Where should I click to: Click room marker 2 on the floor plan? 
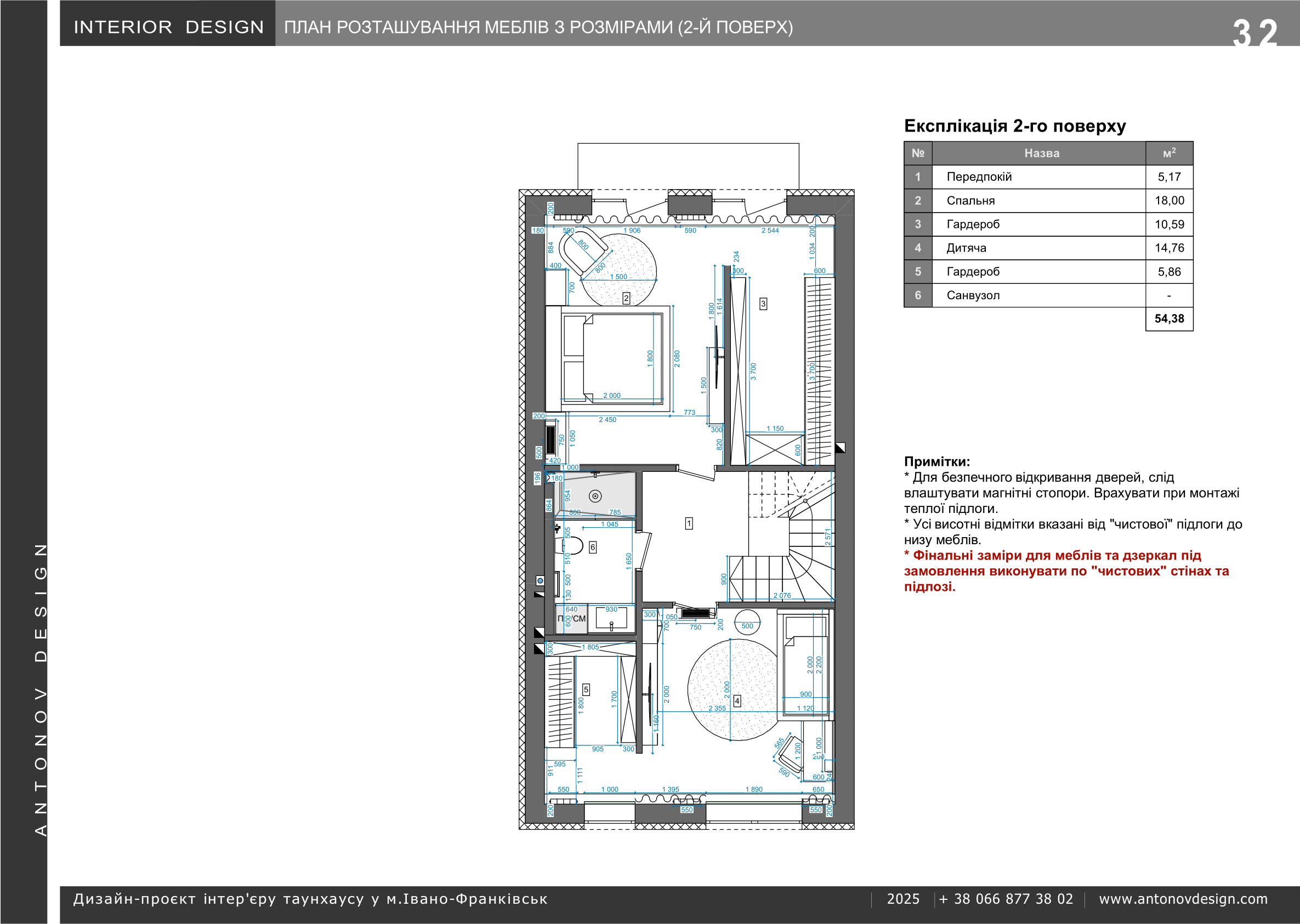(x=626, y=298)
